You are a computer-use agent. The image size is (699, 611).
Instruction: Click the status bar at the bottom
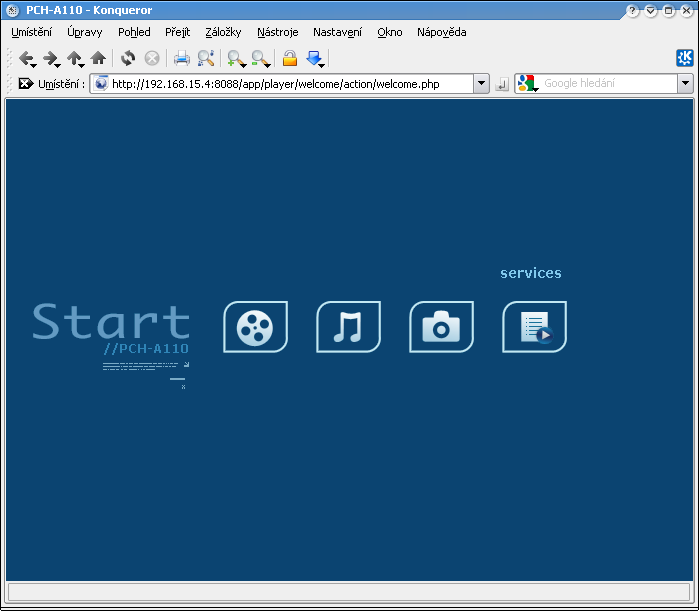pos(349,592)
